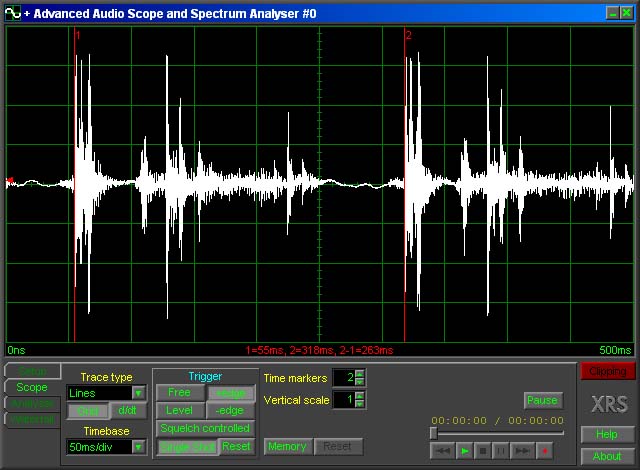Select Free trigger mode

(180, 392)
